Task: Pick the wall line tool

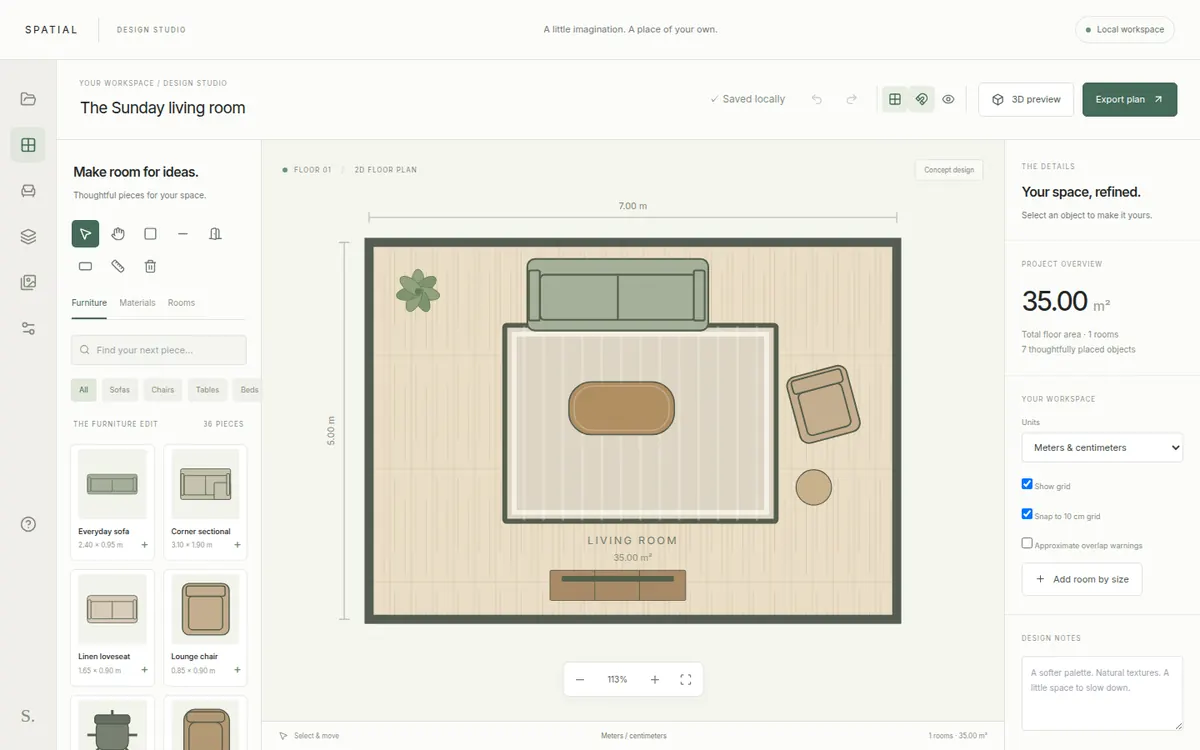Action: click(183, 234)
